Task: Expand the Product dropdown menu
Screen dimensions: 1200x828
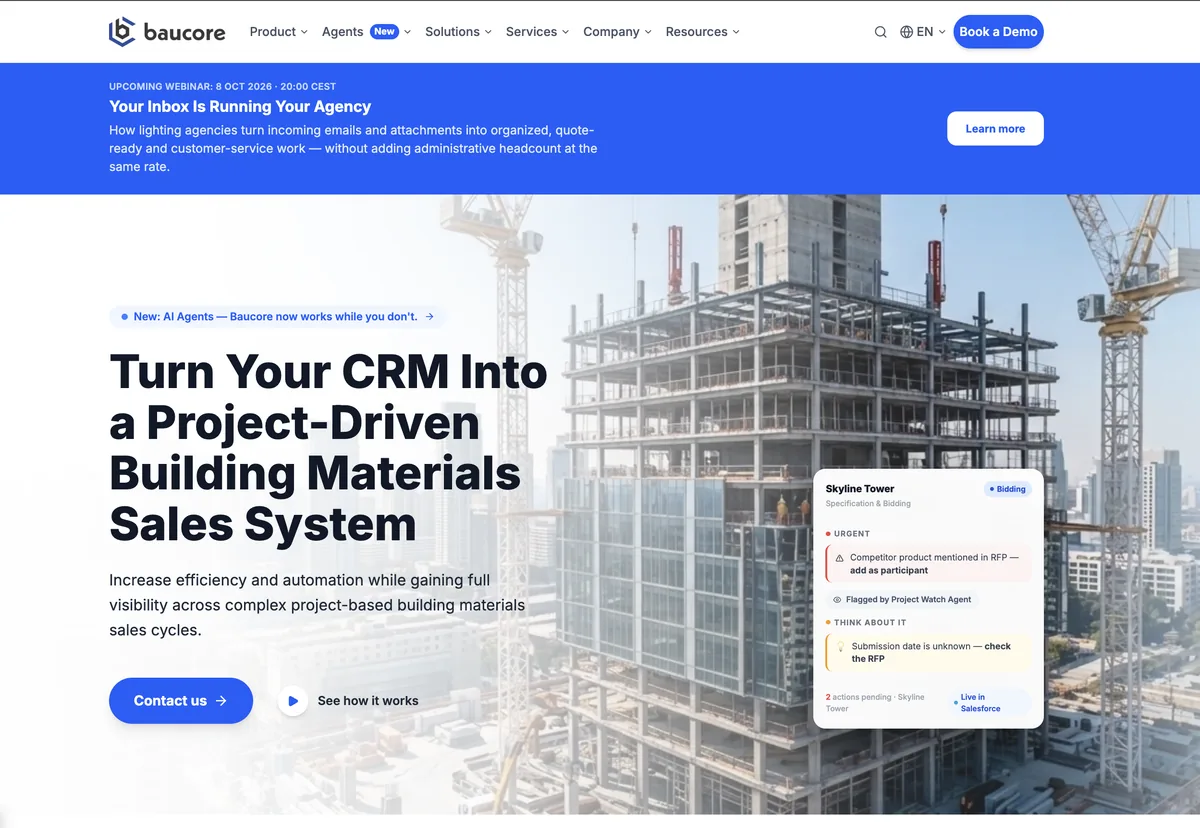Action: pos(278,32)
